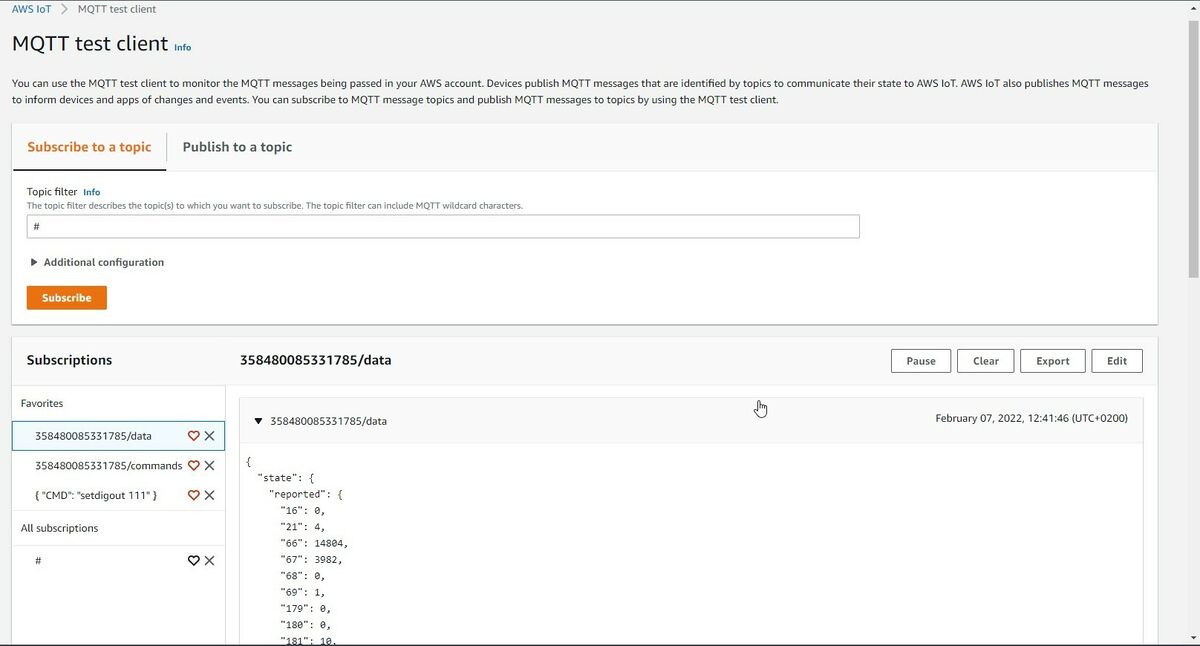Expand the Additional configuration section
Screen dimensions: 1200x646
pyautogui.click(x=97, y=261)
